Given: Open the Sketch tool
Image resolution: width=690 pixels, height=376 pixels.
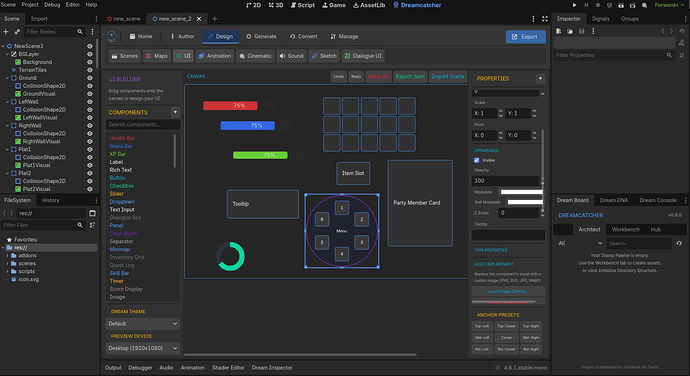Looking at the screenshot, I should click(324, 56).
